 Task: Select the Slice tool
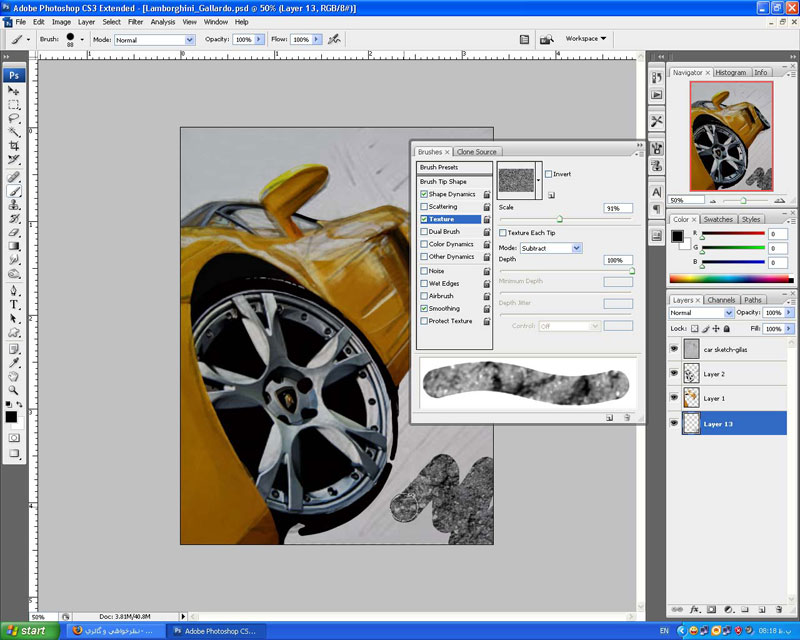[14, 160]
